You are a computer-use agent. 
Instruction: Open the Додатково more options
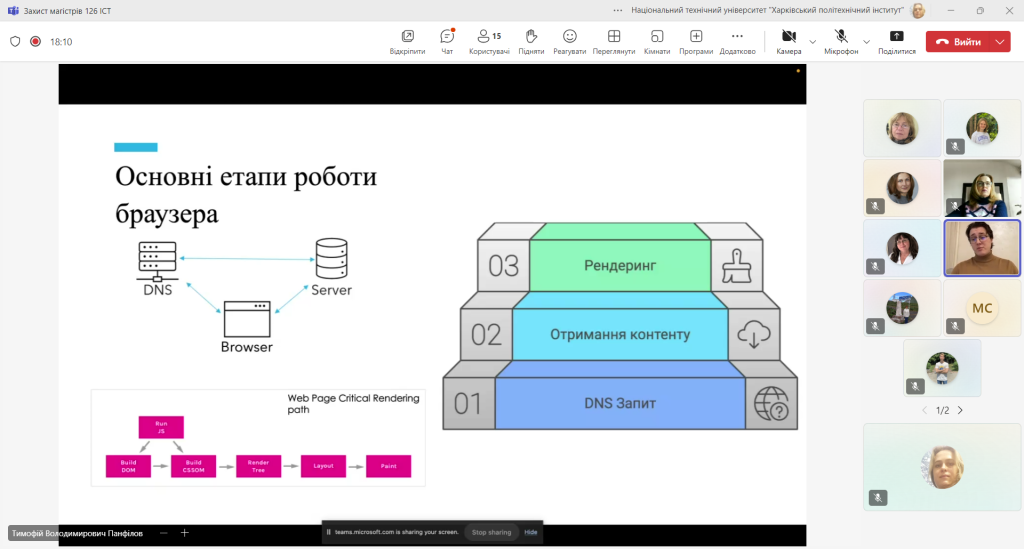tap(737, 41)
